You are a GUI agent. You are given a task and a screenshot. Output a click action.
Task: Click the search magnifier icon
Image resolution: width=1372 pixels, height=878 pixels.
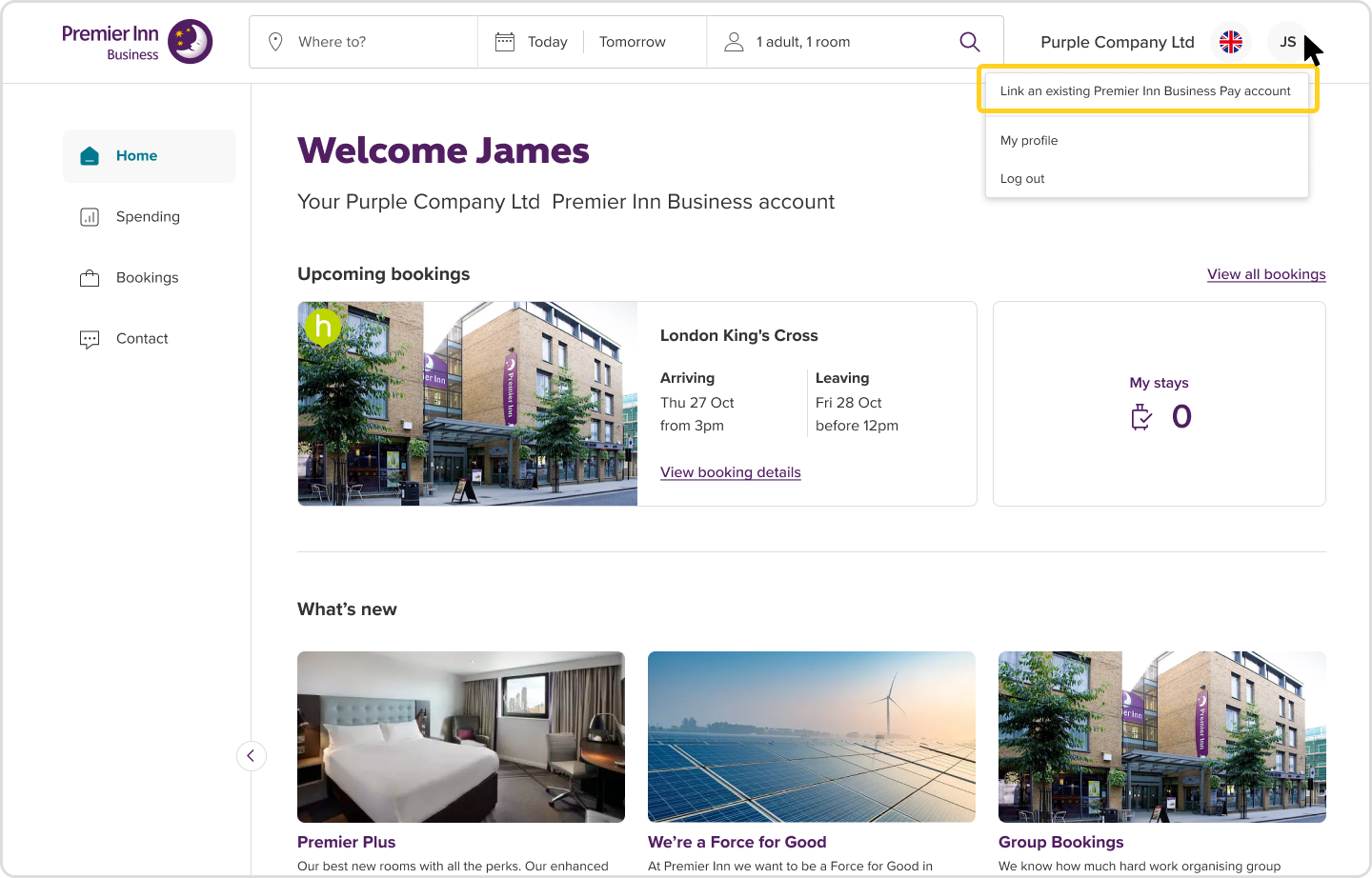tap(970, 42)
